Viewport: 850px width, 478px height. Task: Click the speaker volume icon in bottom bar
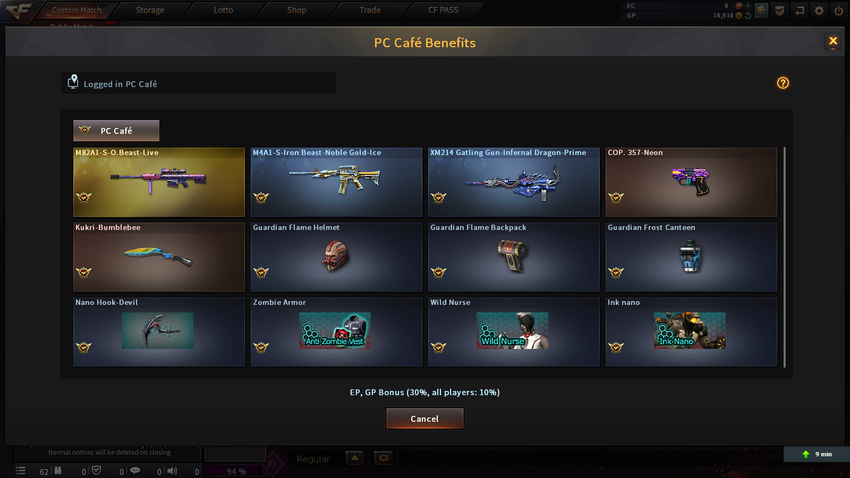click(172, 471)
